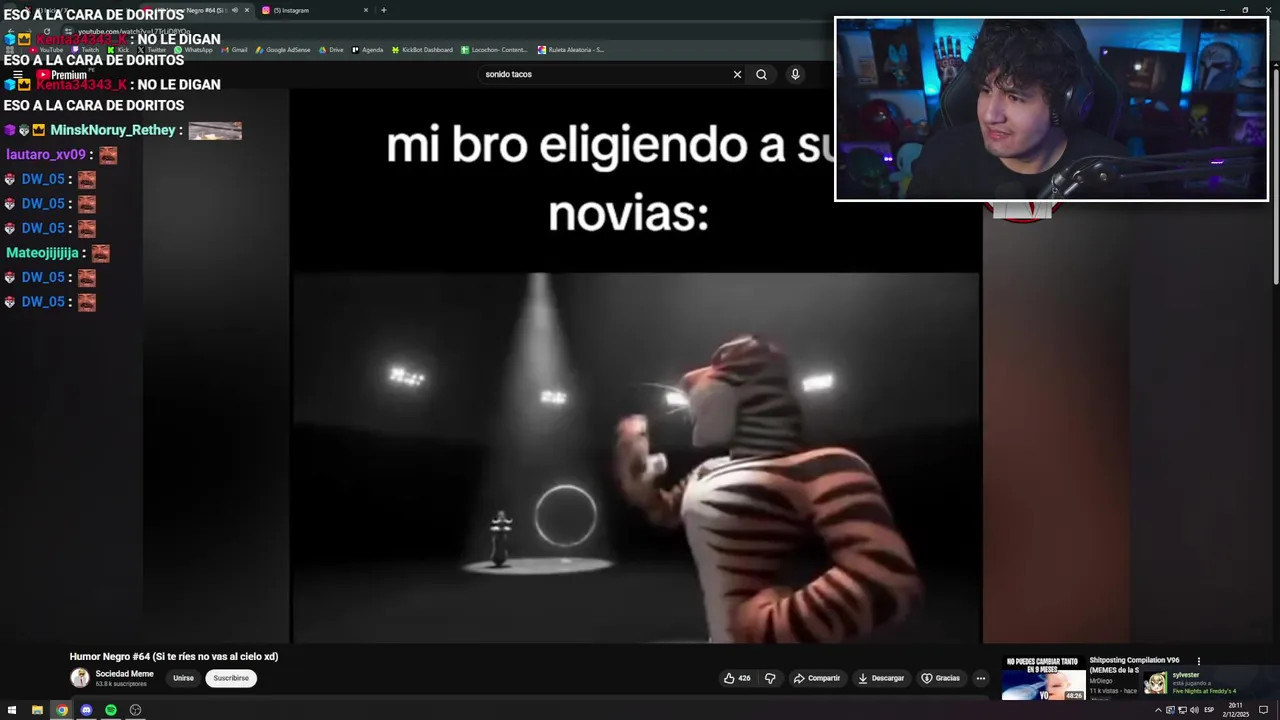
Task: Click the Gmail bookmark
Action: [x=234, y=49]
